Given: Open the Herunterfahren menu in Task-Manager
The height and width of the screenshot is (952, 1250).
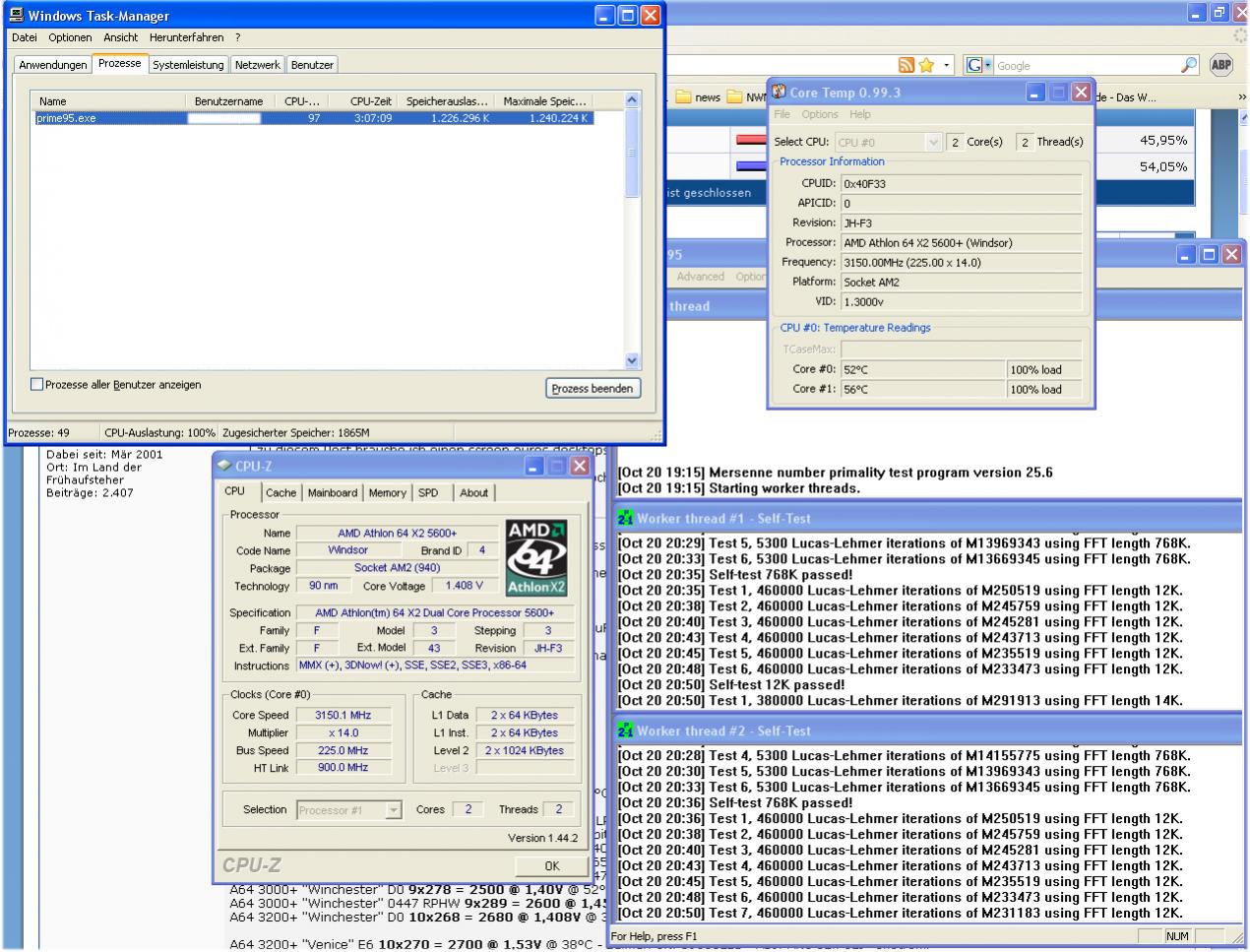Looking at the screenshot, I should click(186, 37).
